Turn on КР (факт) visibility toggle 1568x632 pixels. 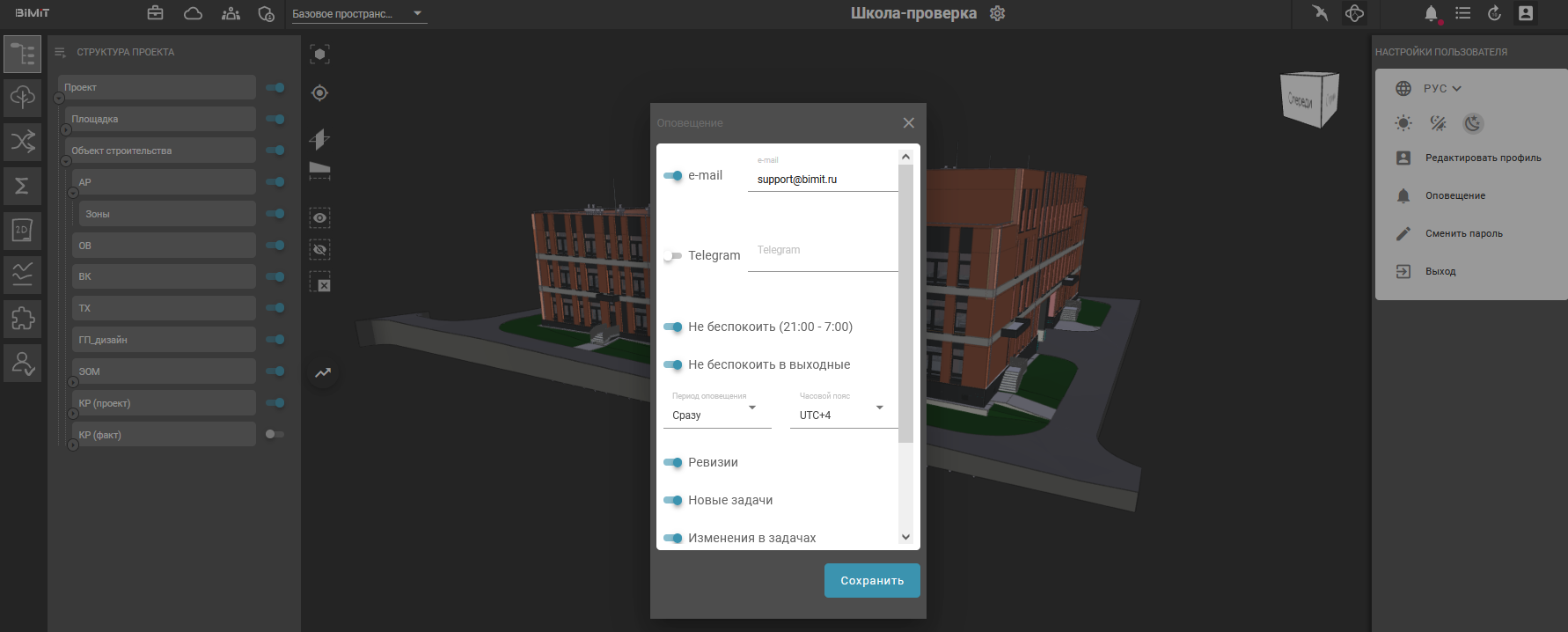275,434
